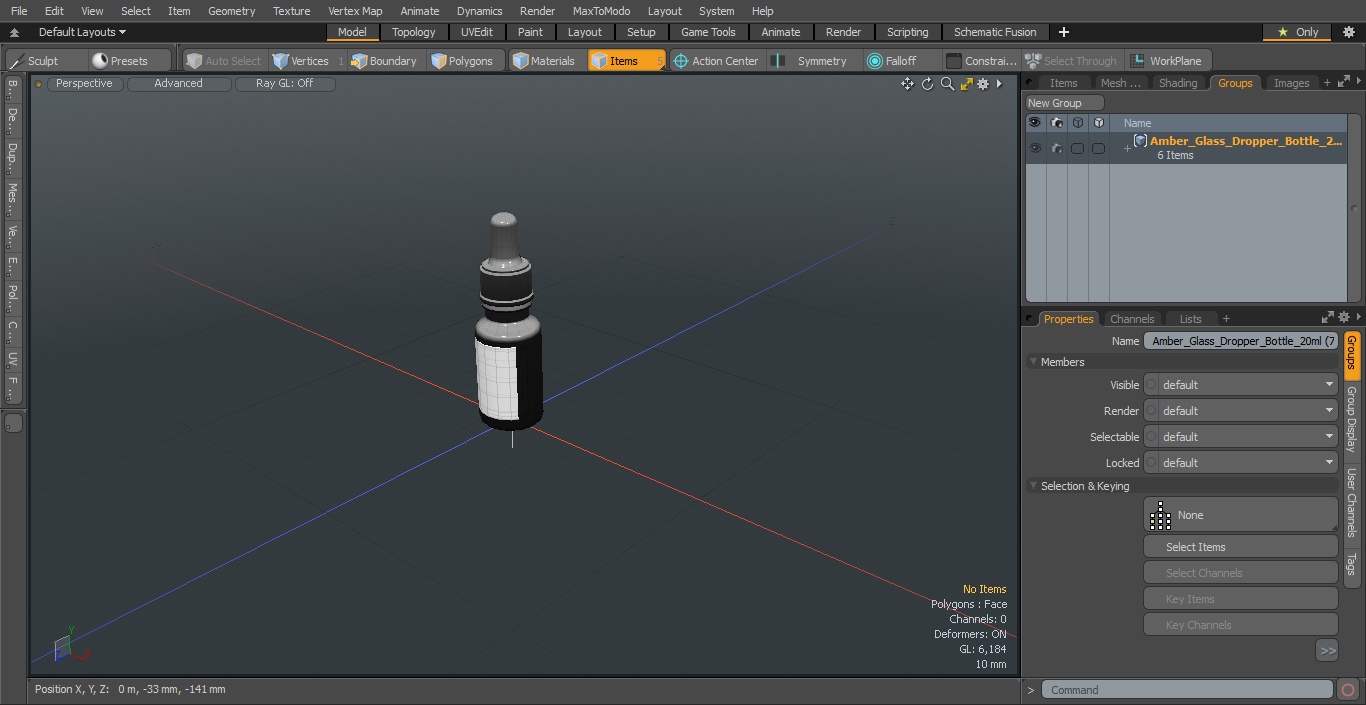This screenshot has width=1366, height=705.
Task: Open the MaxToModo menu
Action: pos(601,11)
